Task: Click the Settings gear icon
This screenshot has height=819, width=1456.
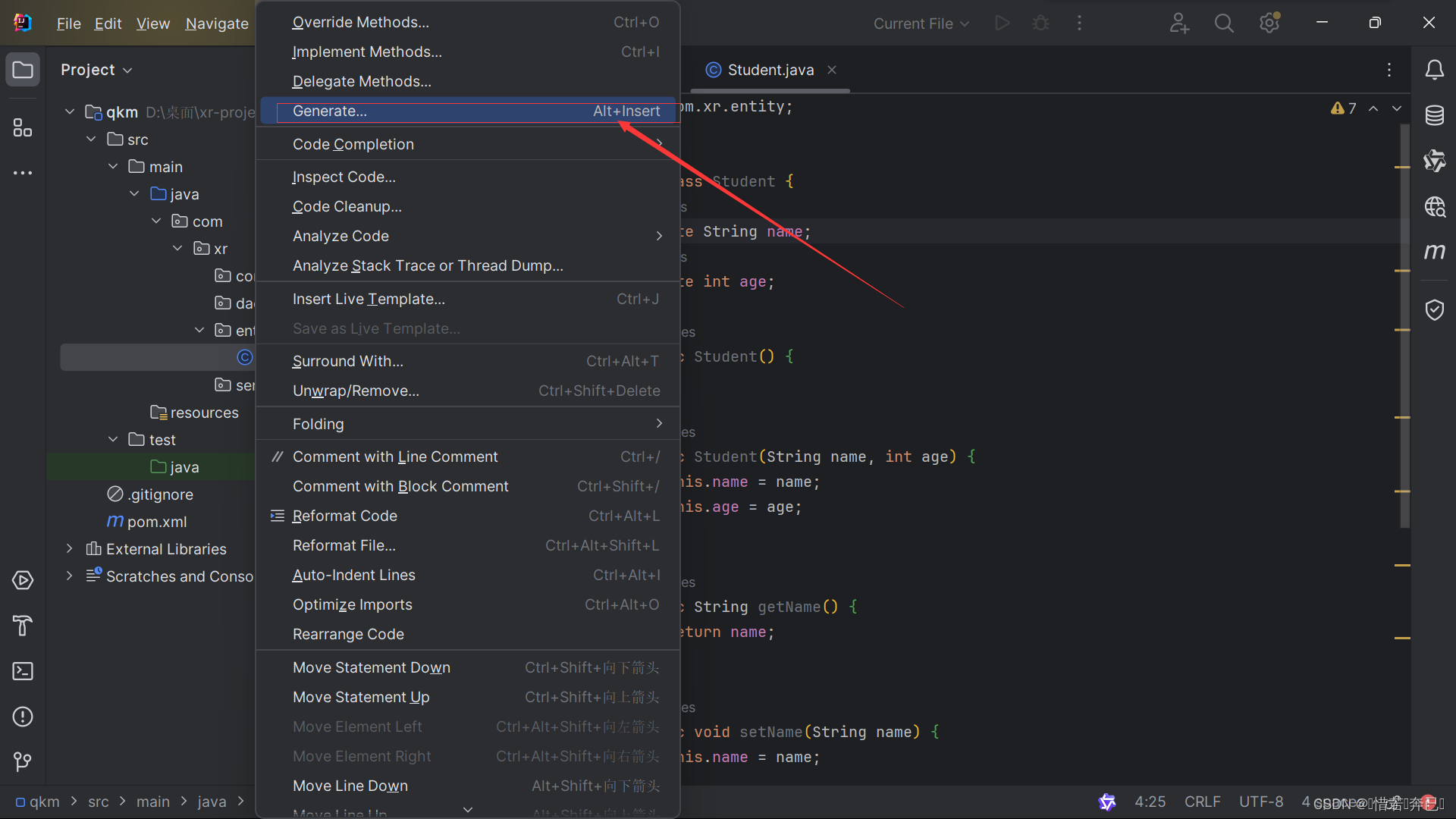Action: pyautogui.click(x=1269, y=22)
